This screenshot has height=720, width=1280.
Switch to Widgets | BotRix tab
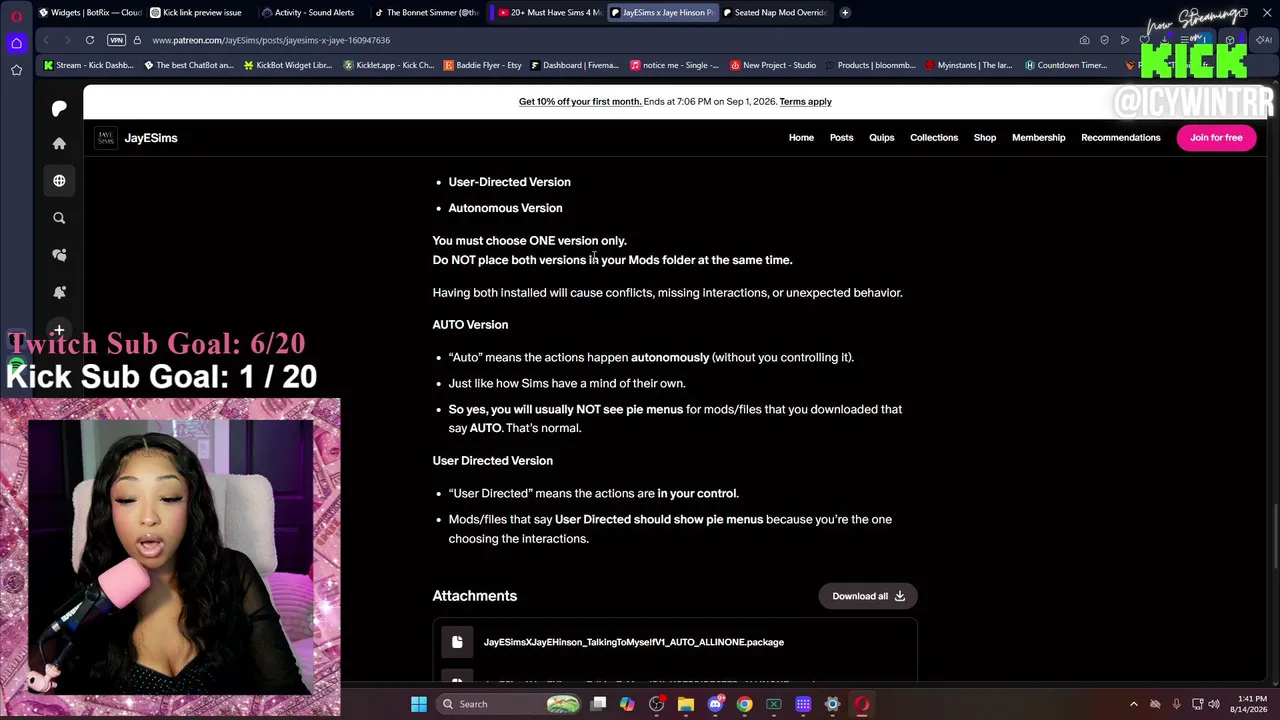[x=90, y=13]
